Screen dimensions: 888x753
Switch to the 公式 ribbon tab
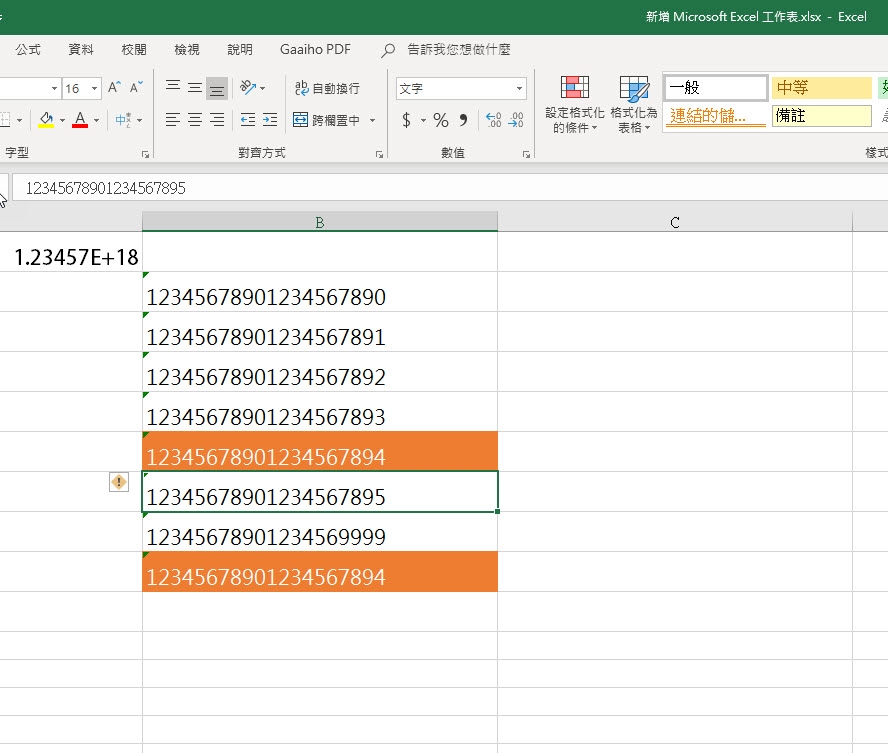(x=28, y=49)
